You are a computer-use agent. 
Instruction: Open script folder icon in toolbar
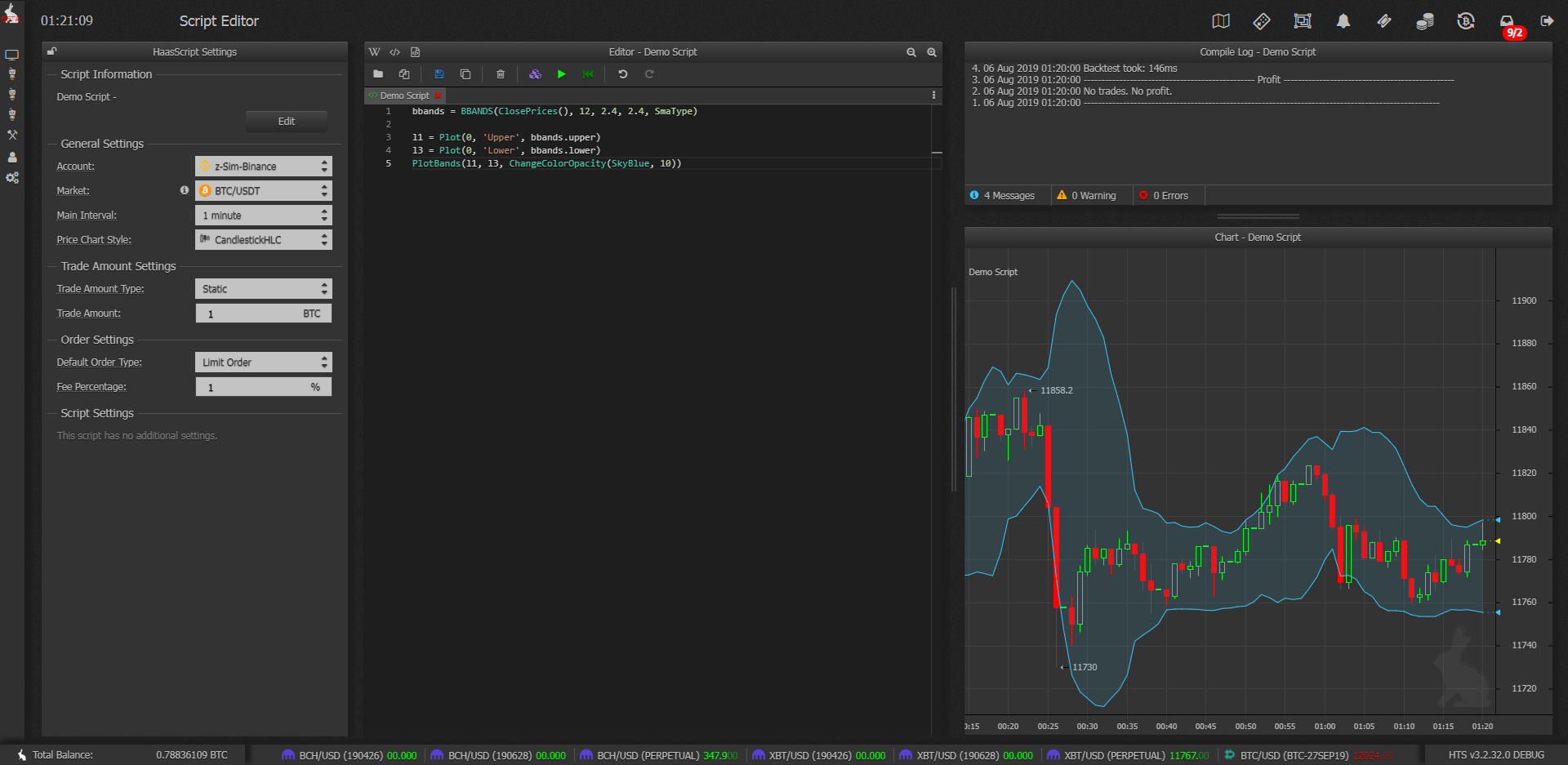pos(378,74)
